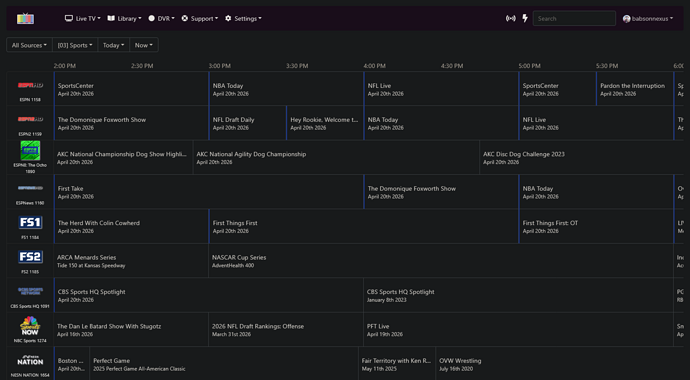
Task: Open PFT Live on NBC Sports
Action: click(518, 329)
